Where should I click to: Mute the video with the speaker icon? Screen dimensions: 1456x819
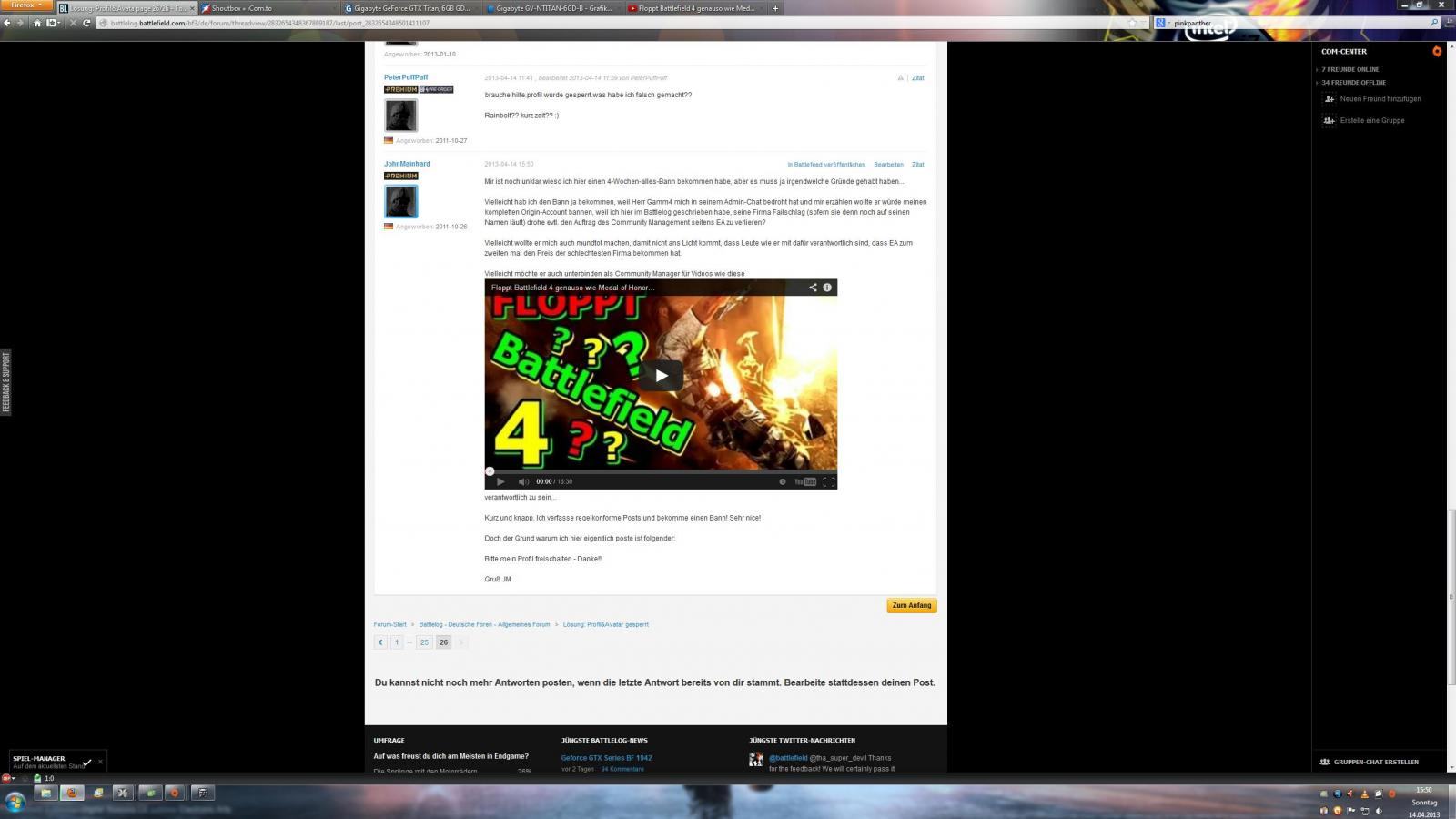coord(523,481)
